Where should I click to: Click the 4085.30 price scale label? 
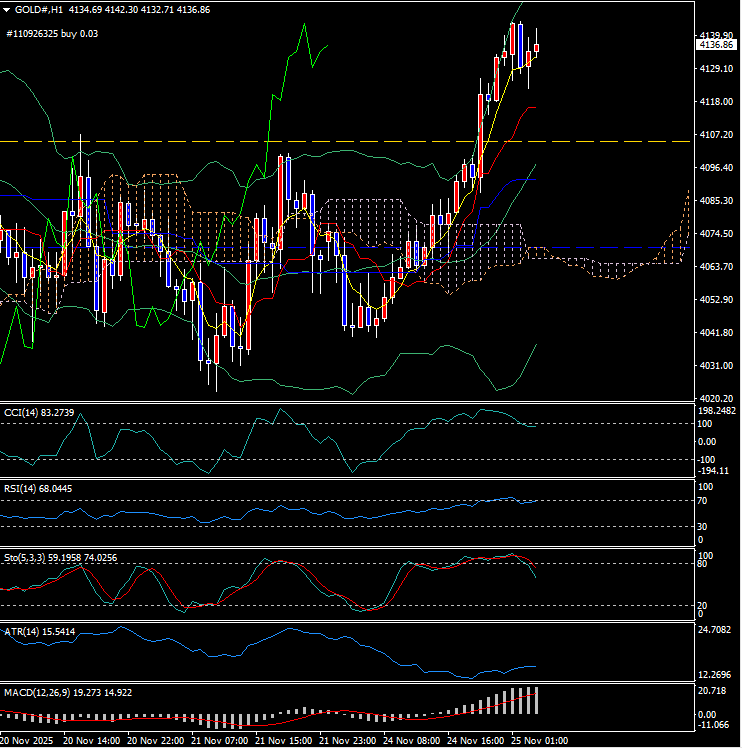point(716,201)
